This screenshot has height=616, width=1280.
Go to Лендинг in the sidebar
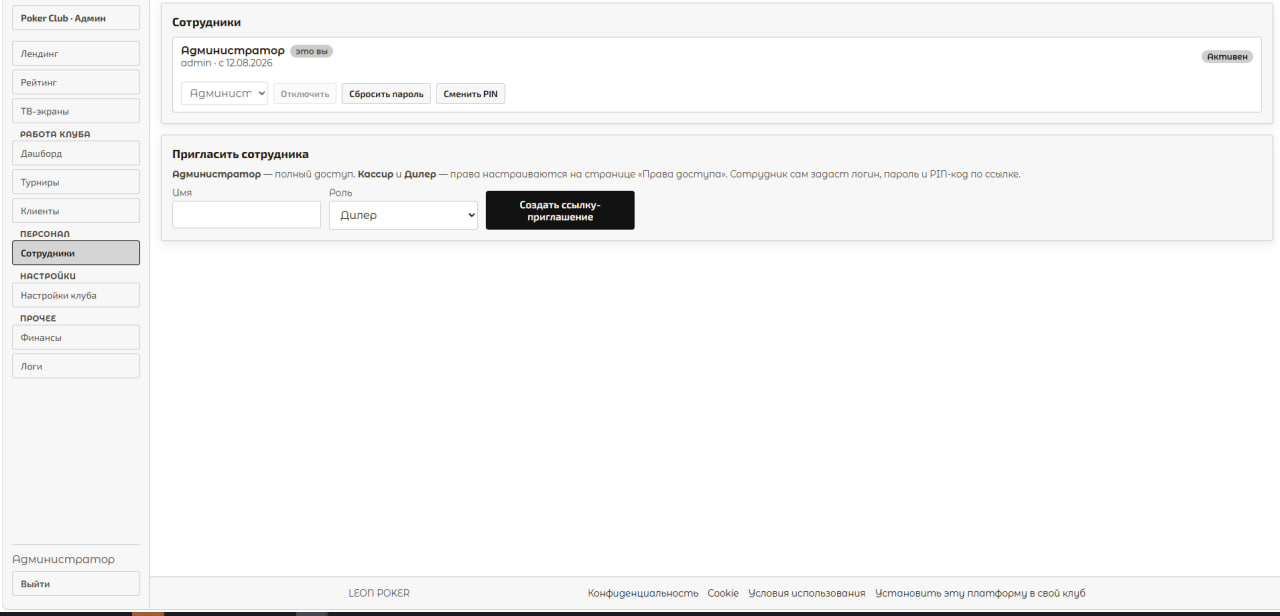pyautogui.click(x=76, y=53)
